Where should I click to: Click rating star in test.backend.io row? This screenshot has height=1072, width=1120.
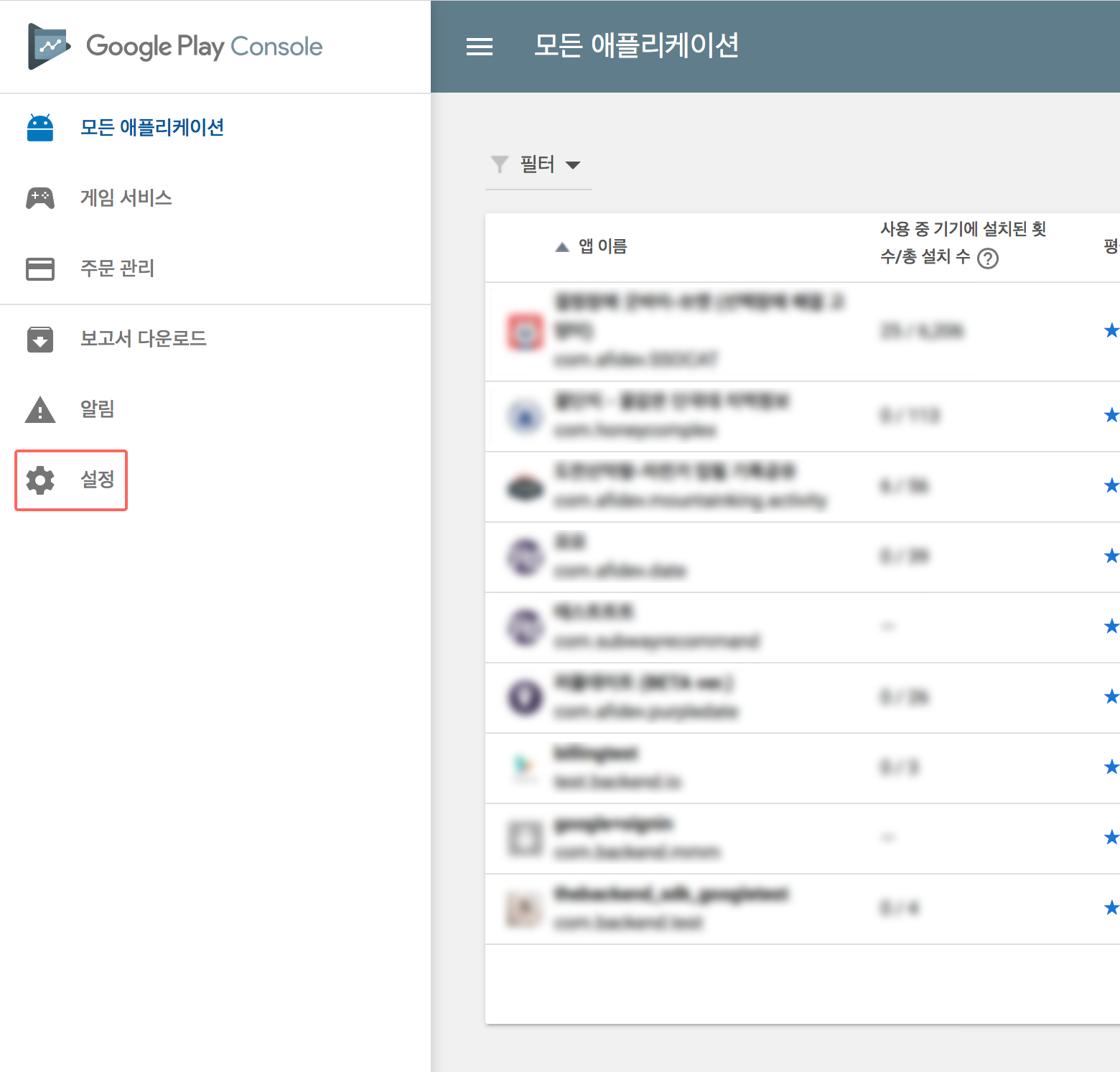[x=1111, y=767]
